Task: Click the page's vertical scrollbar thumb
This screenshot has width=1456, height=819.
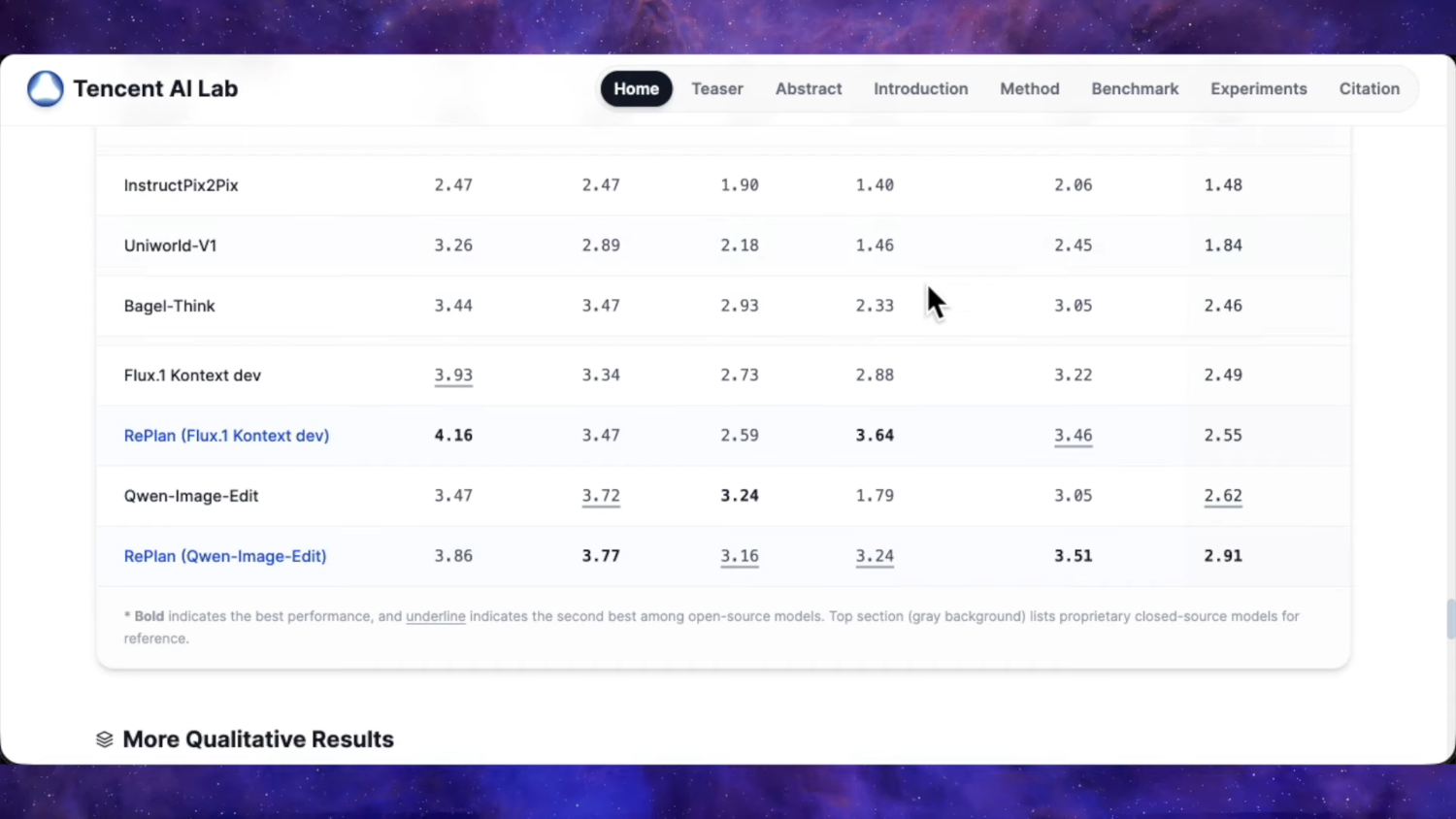Action: 1451,619
